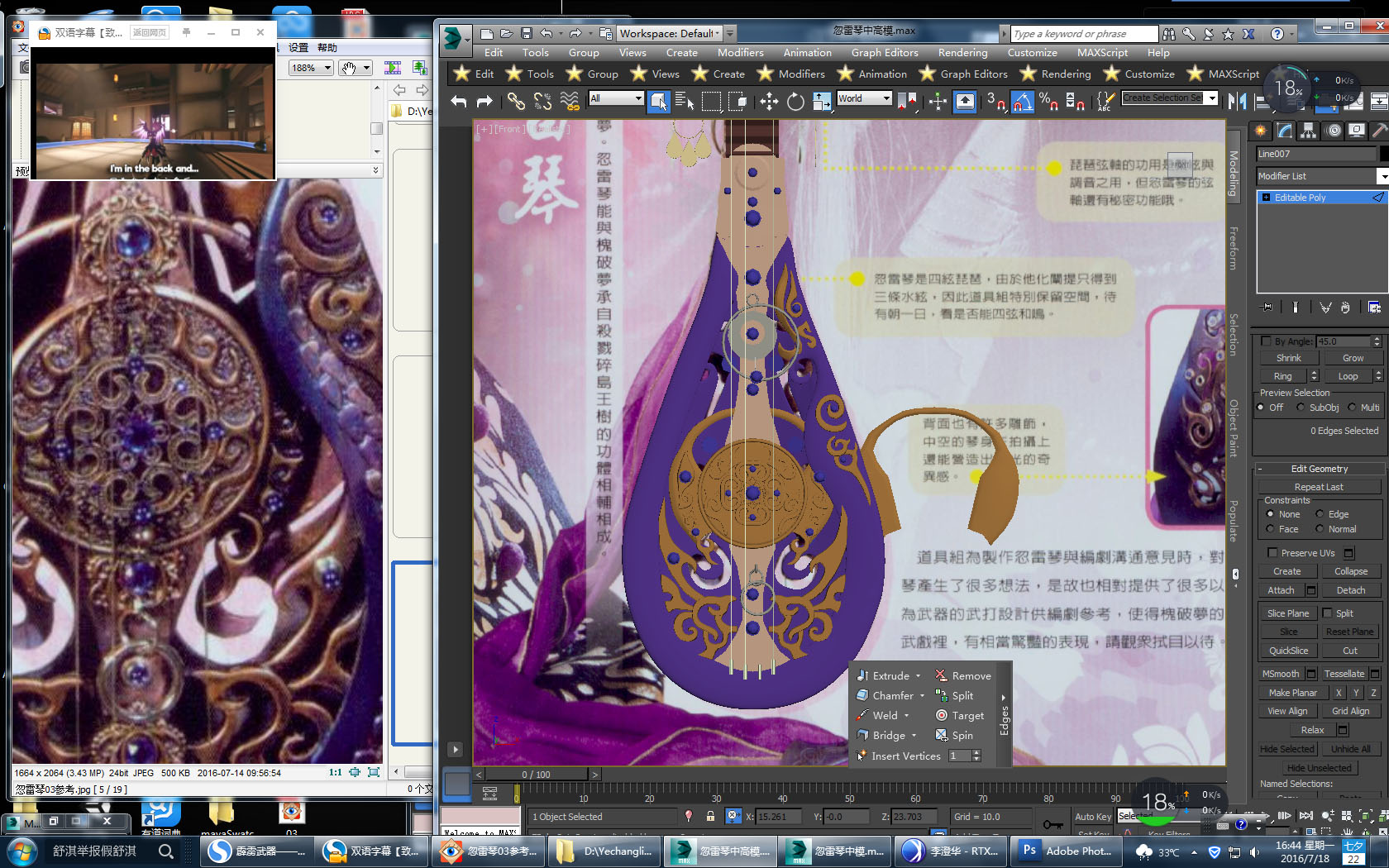Image resolution: width=1389 pixels, height=868 pixels.
Task: Click Show End Result toggle icon
Action: (1295, 308)
